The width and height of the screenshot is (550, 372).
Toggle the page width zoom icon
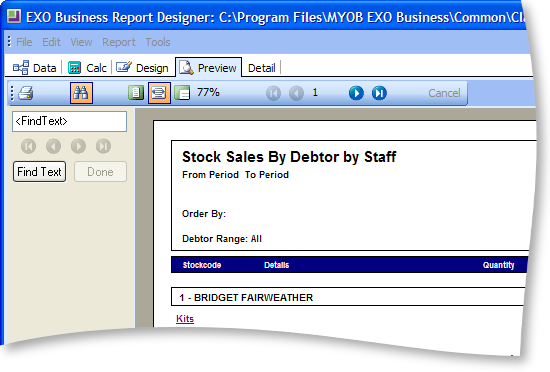point(159,93)
